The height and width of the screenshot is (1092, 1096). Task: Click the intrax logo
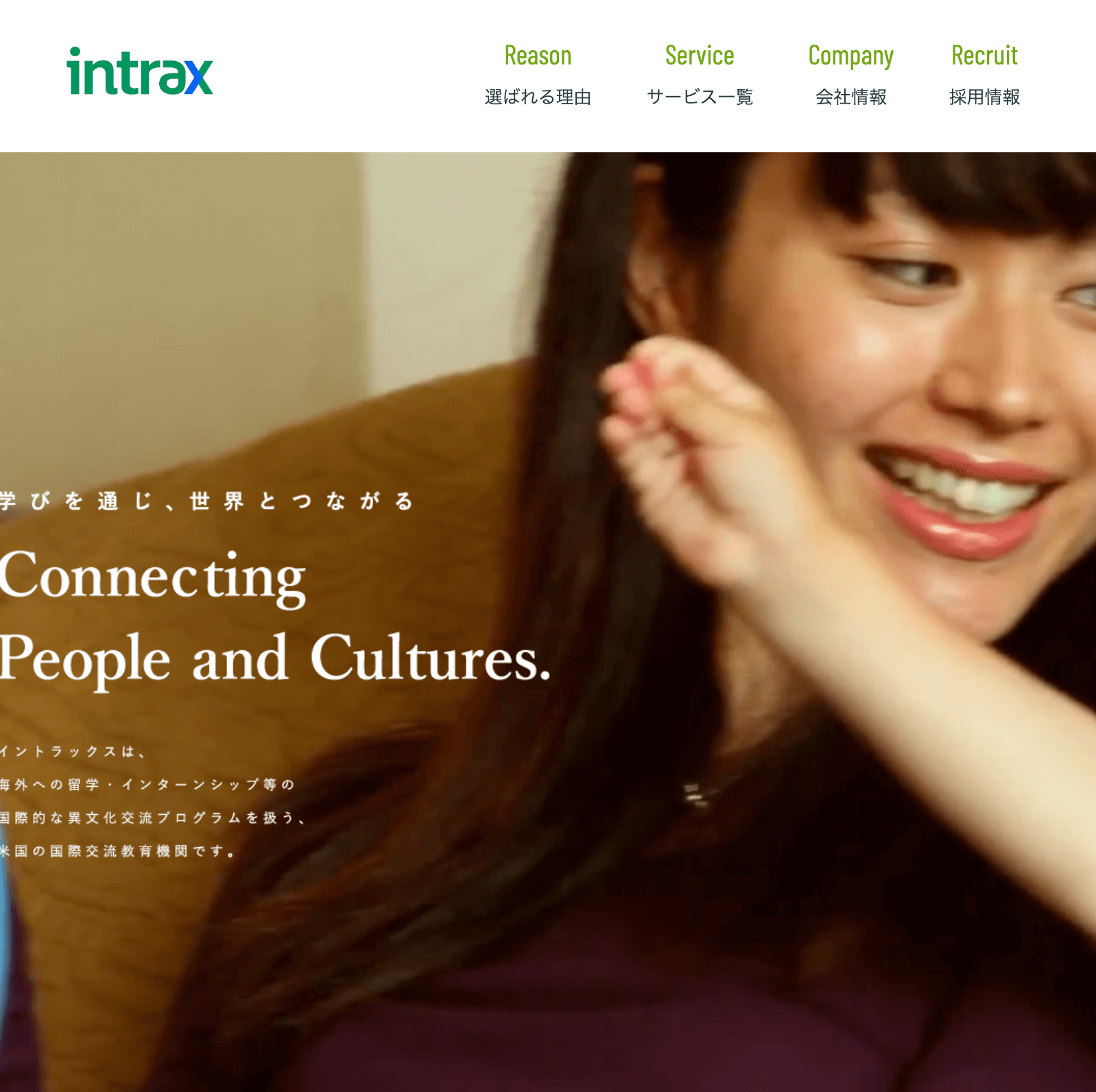(x=140, y=71)
